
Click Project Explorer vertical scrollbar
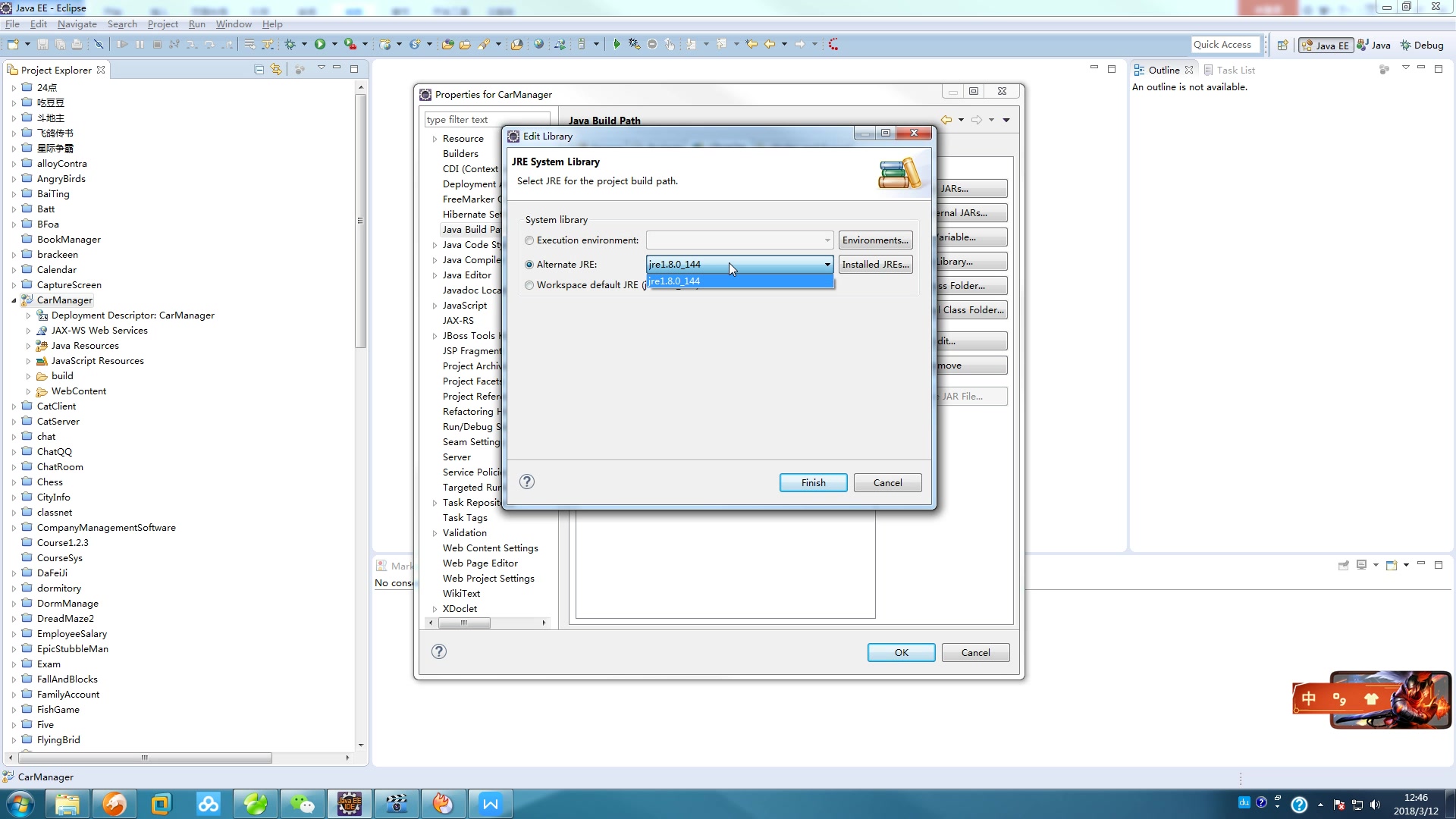(360, 221)
